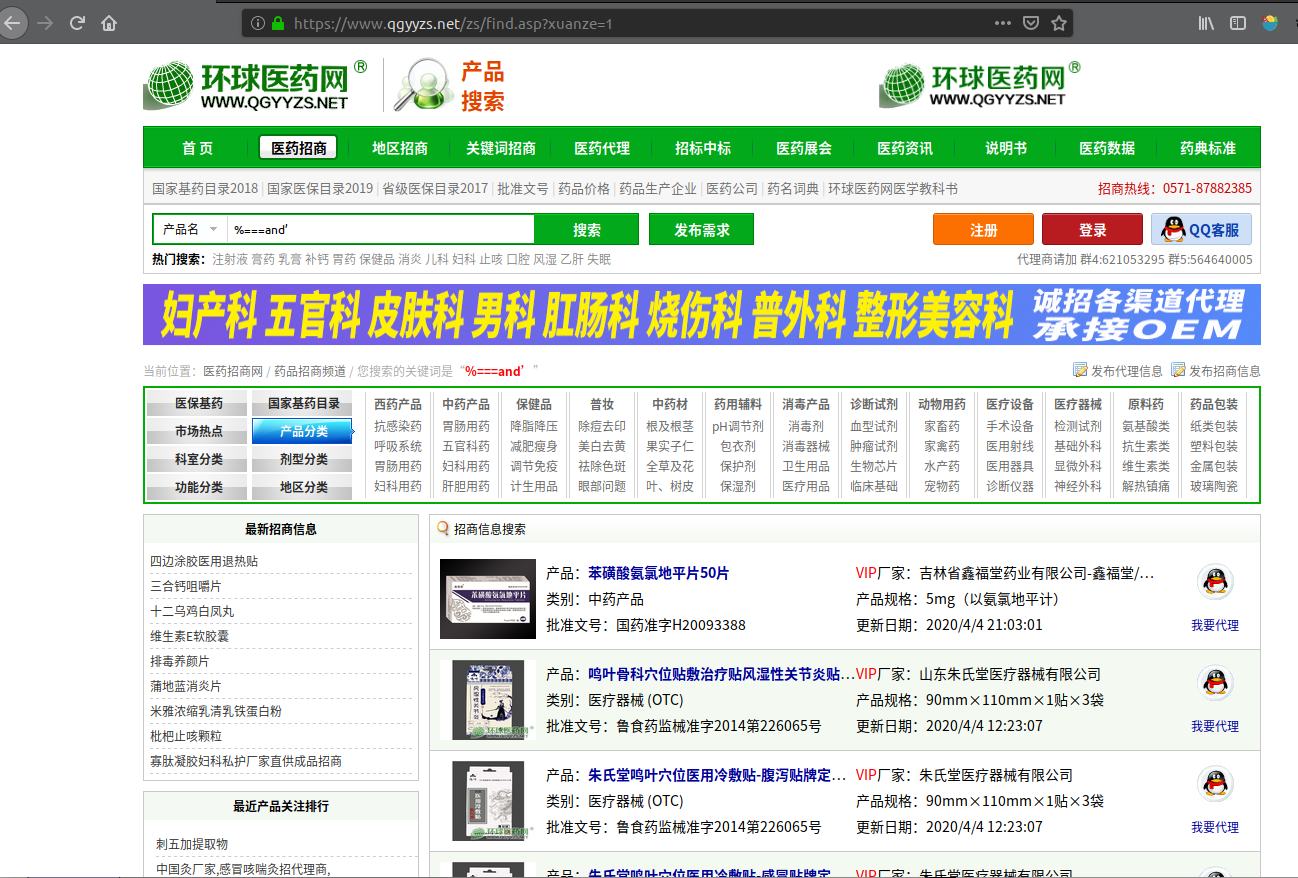Open 药品生产企业 link
Viewport: 1298px width, 878px height.
click(658, 188)
